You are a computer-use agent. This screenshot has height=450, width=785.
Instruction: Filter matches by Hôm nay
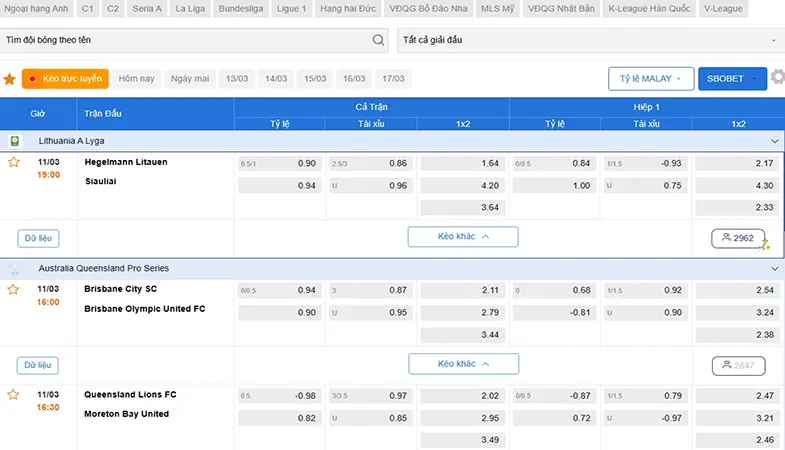point(137,79)
